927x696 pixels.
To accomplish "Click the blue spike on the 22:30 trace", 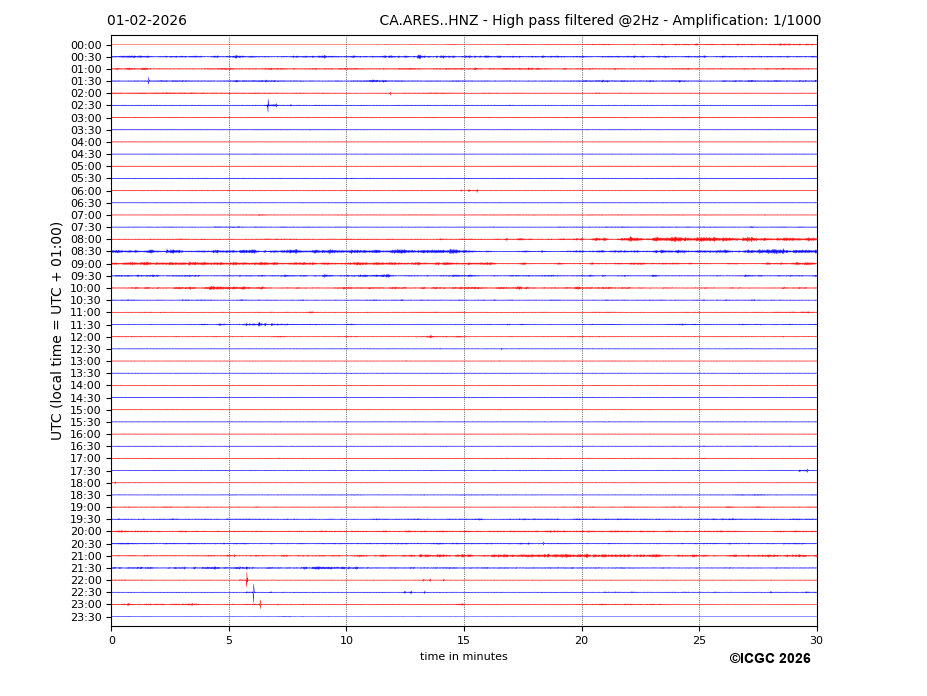I will (253, 592).
